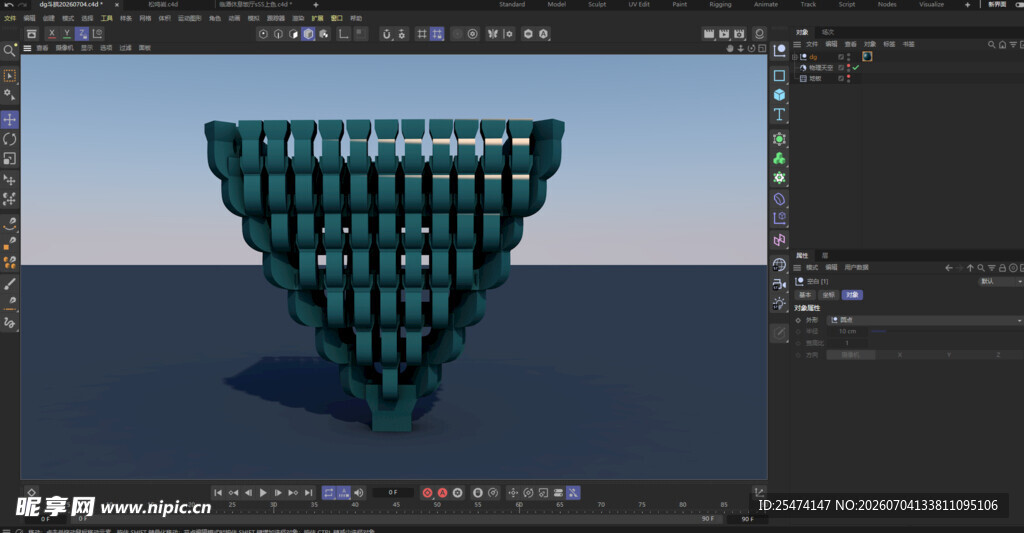Viewport: 1024px width, 533px height.
Task: Open the 文件 menu in the menu bar
Action: (10, 18)
